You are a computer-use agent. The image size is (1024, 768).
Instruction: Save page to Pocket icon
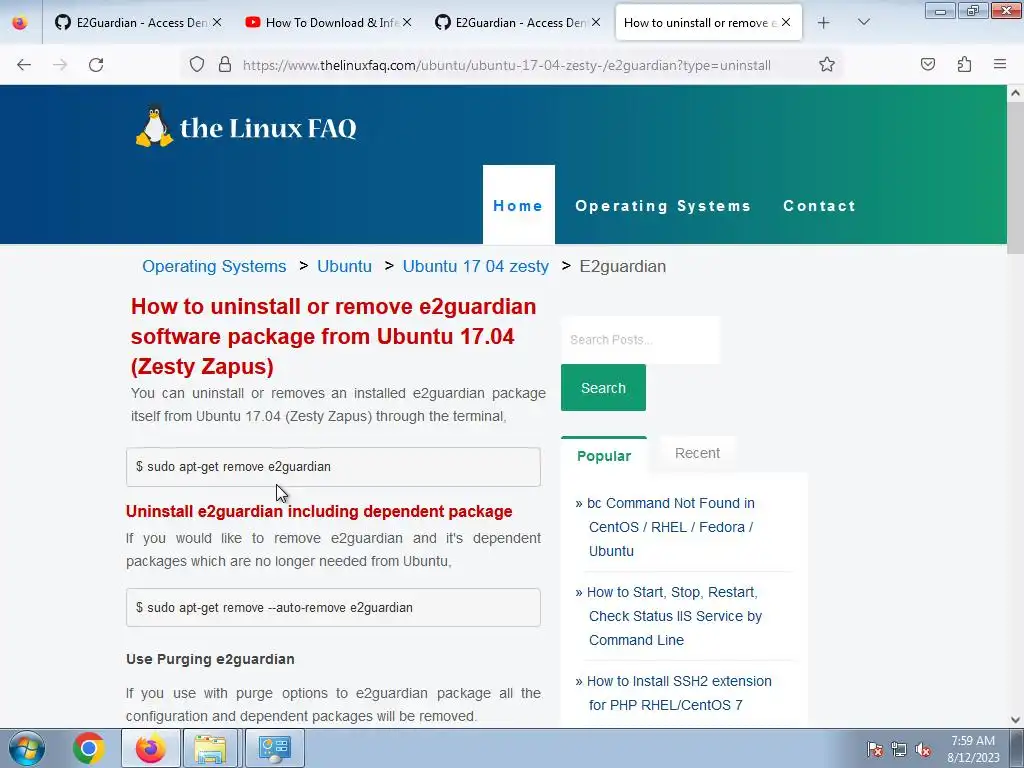(928, 65)
